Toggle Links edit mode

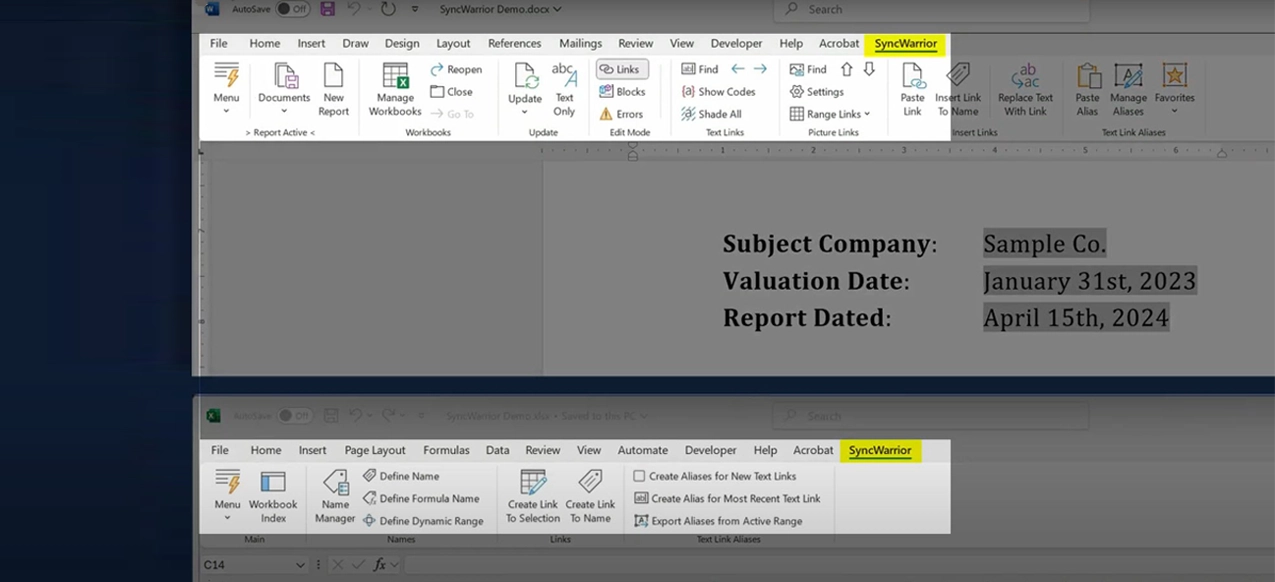pos(622,69)
